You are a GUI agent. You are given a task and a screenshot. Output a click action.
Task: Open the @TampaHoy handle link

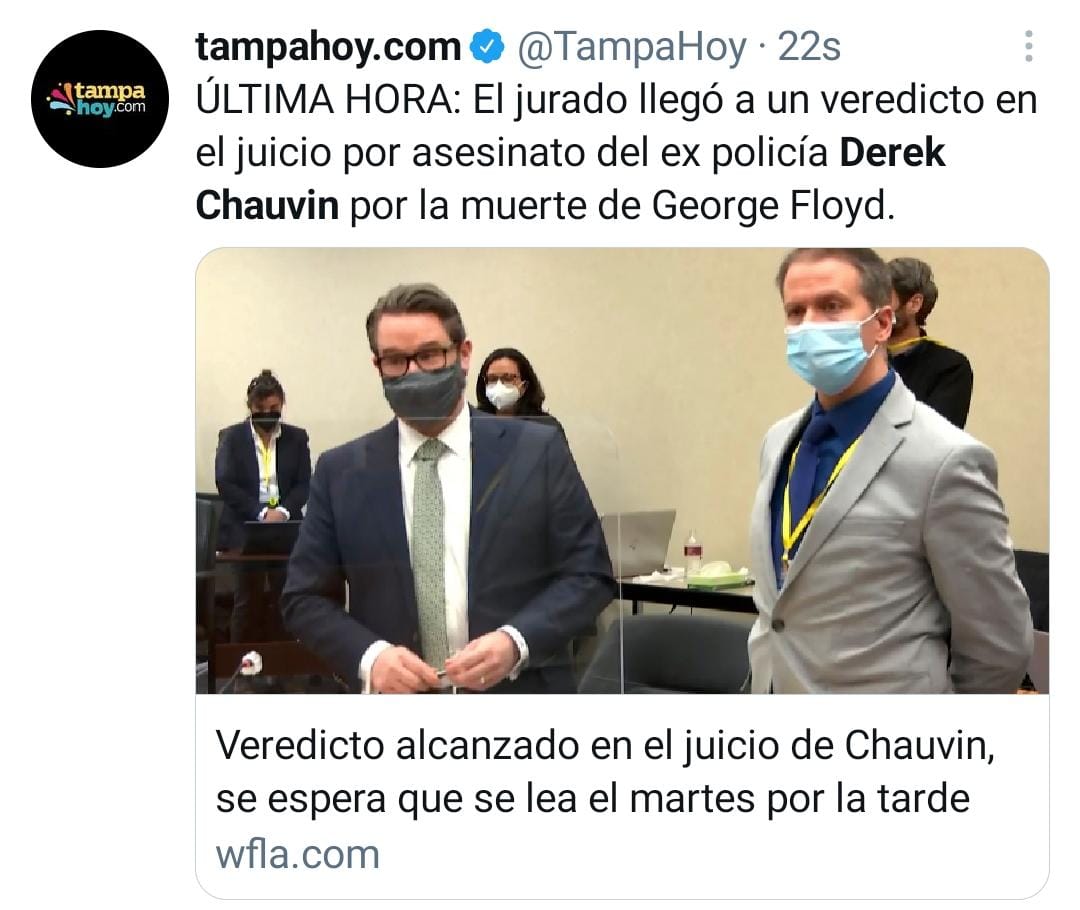pos(632,47)
